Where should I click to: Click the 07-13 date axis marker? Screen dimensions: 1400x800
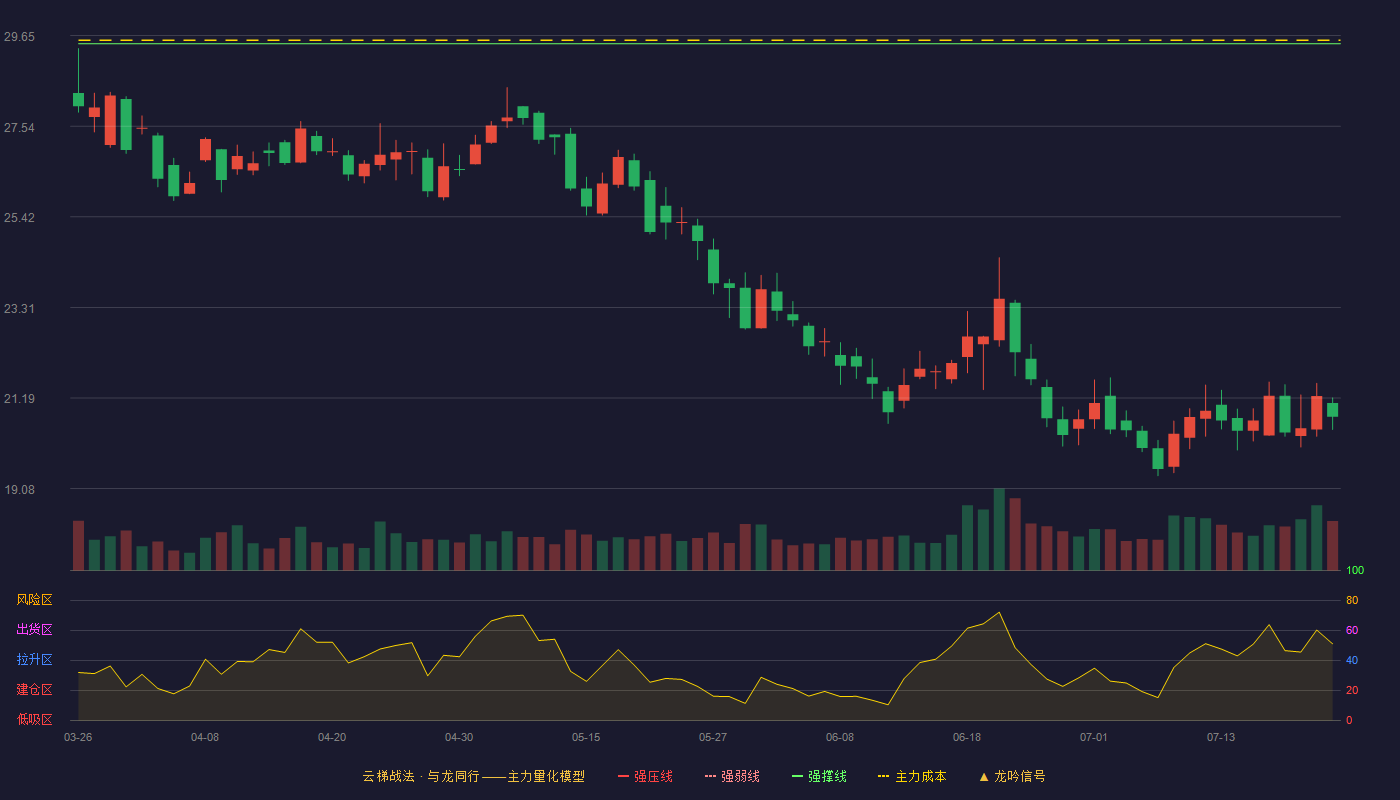click(1221, 737)
